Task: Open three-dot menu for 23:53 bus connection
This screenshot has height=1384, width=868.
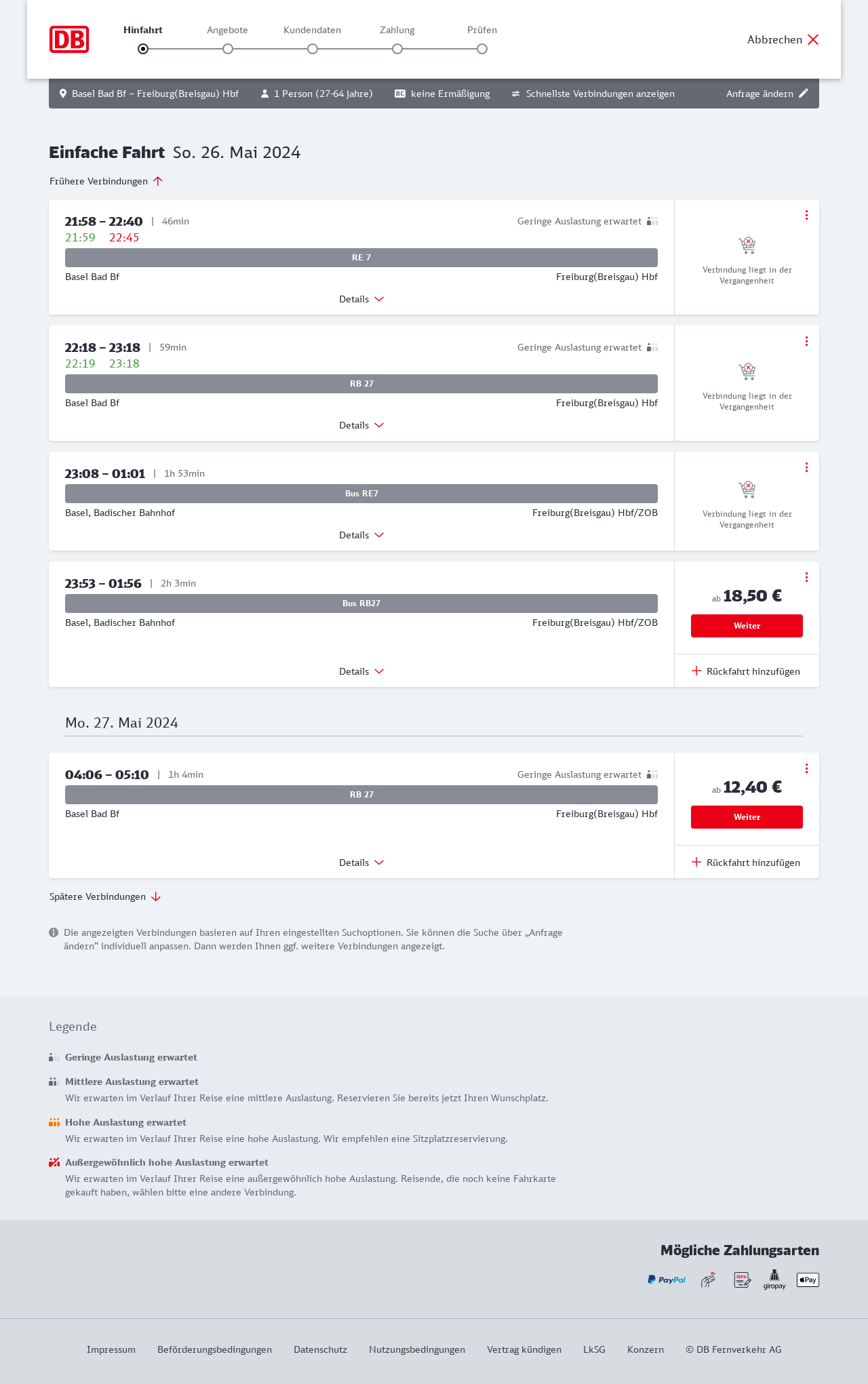Action: [x=806, y=577]
